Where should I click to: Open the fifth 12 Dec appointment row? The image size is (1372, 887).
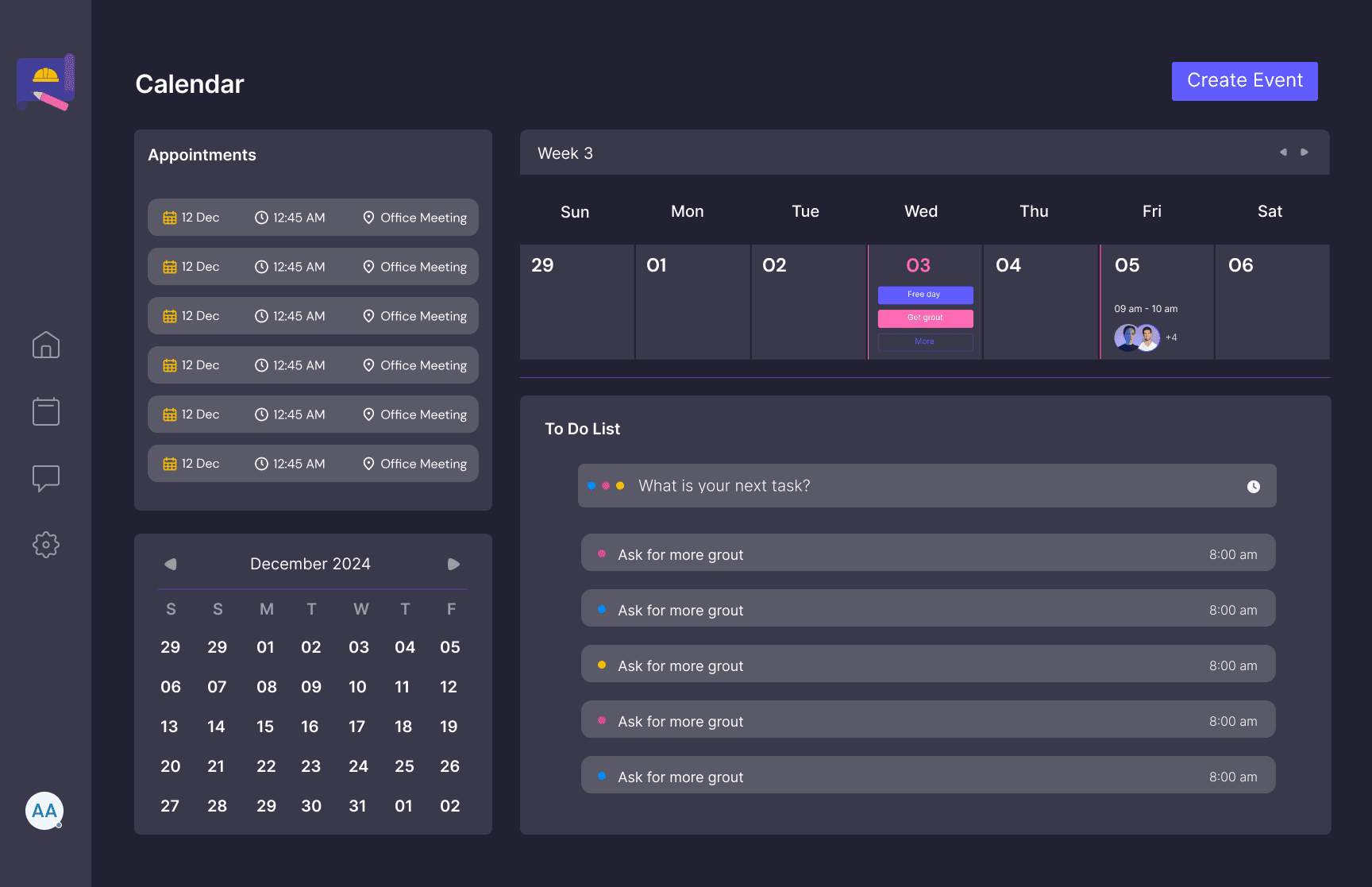pyautogui.click(x=313, y=415)
